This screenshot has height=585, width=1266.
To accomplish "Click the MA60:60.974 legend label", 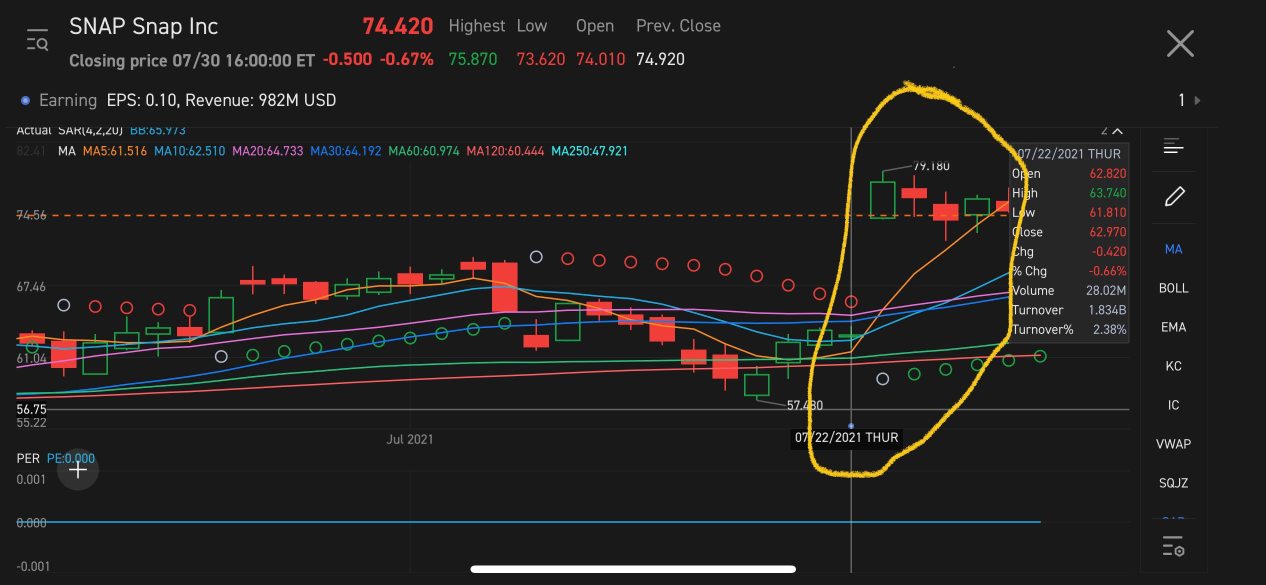I will 424,151.
